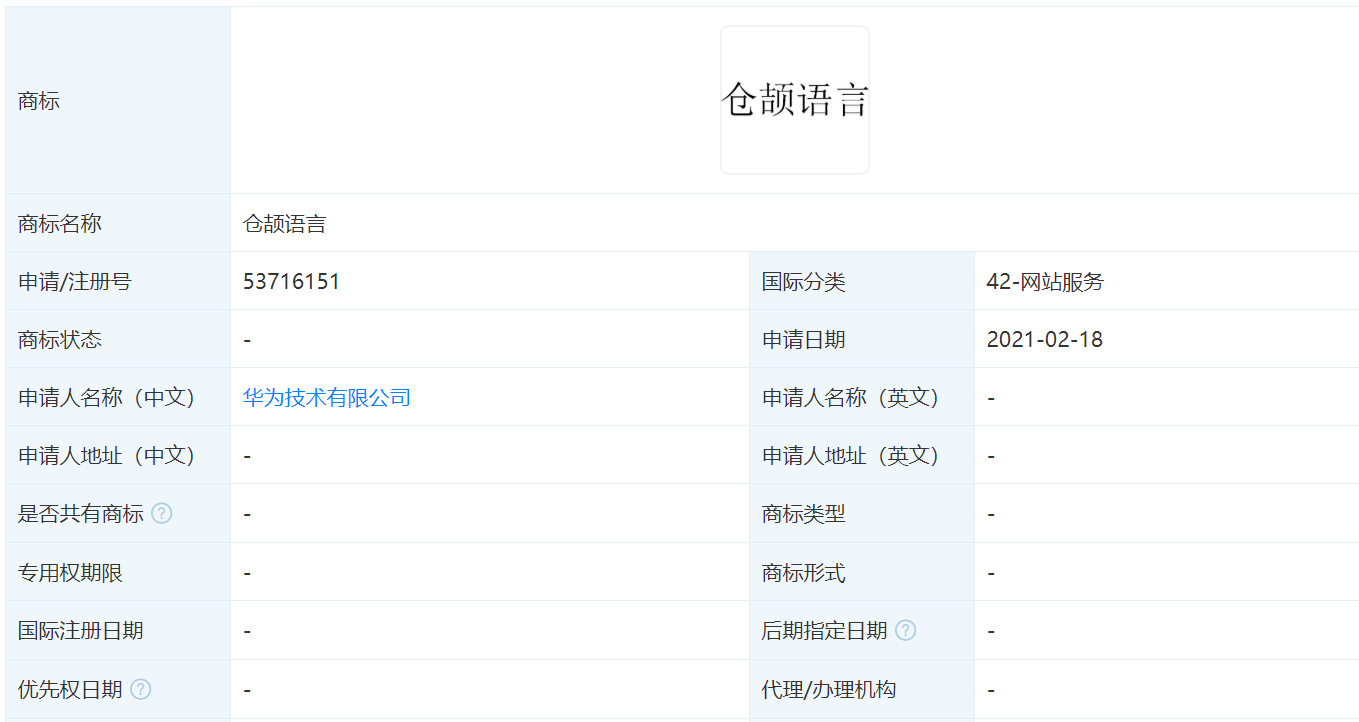Click the 专用权期限 label
Screen dimensions: 1359x722
pyautogui.click(x=70, y=573)
